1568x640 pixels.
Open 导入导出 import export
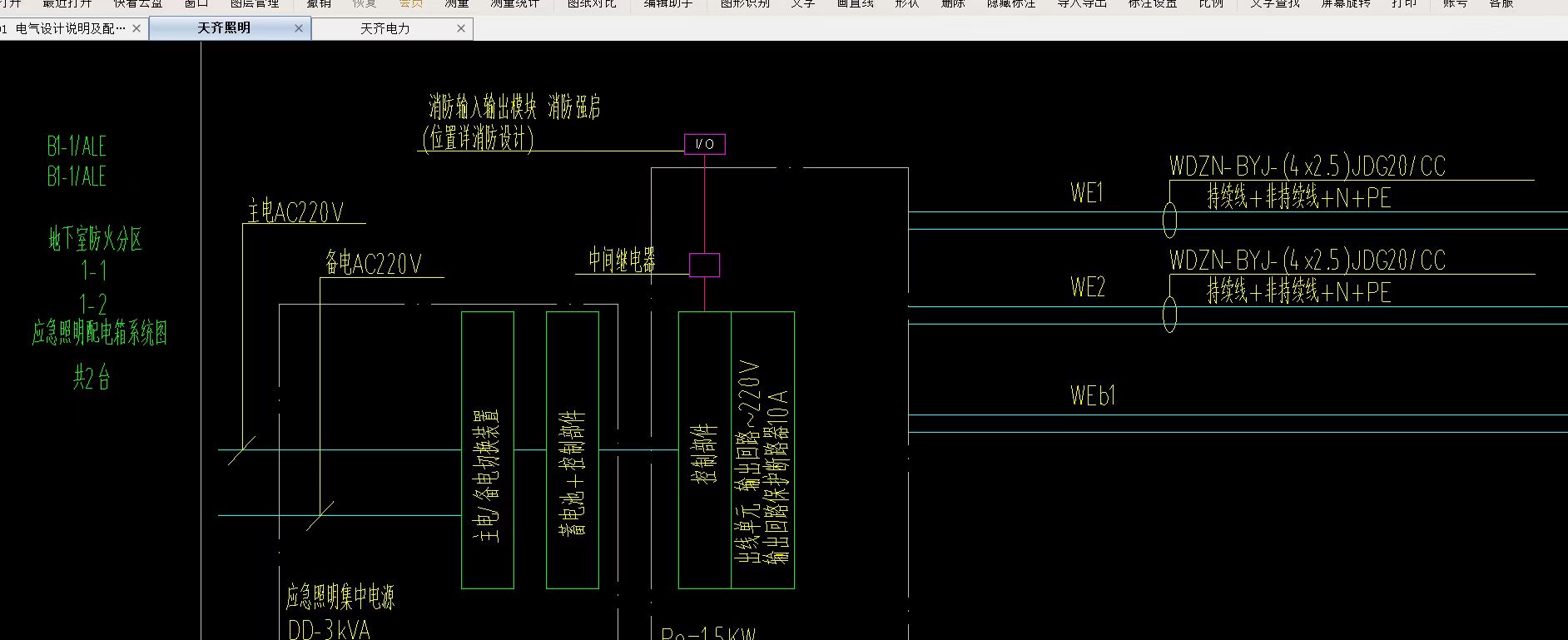[1082, 4]
